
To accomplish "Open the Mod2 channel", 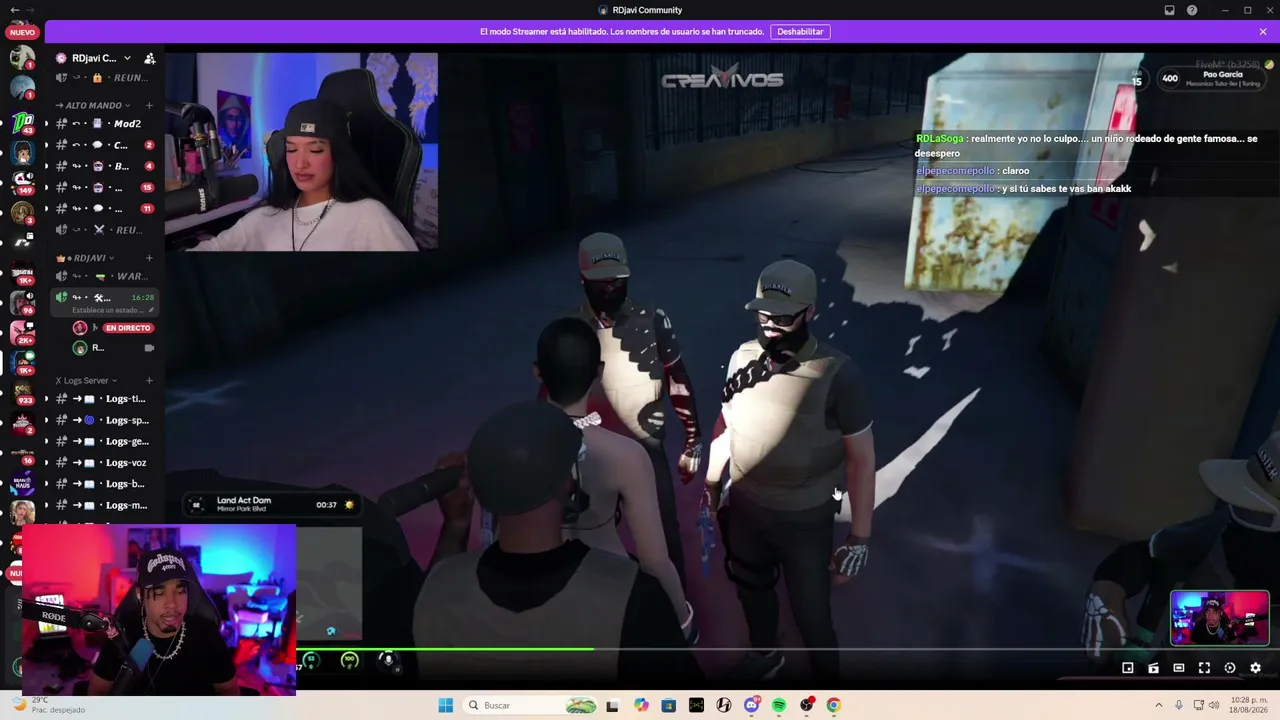I will point(104,124).
